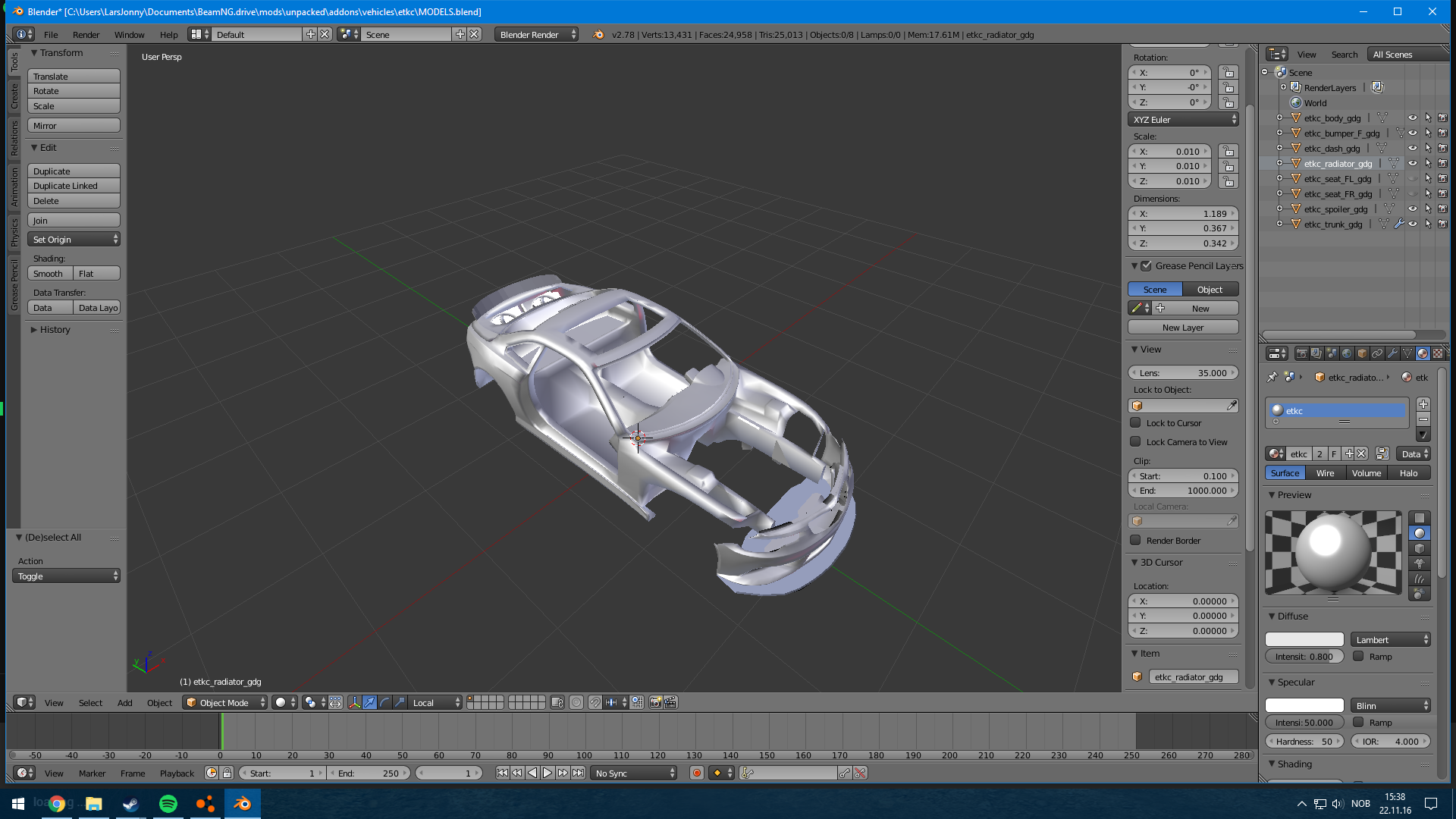Click the Diffuse color swatch
Image resolution: width=1456 pixels, height=819 pixels.
pyautogui.click(x=1304, y=640)
